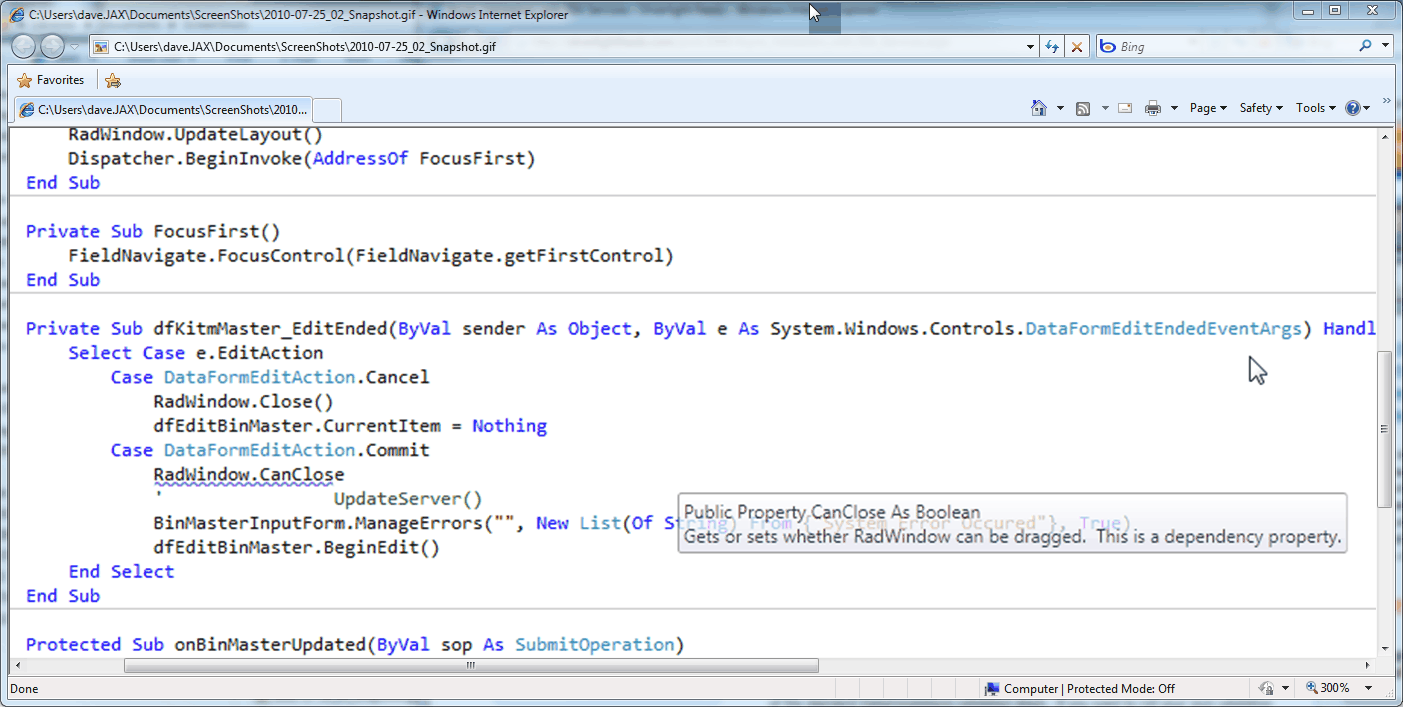
Task: Click the RadWindow.UpdateLayout() code line
Action: [195, 135]
